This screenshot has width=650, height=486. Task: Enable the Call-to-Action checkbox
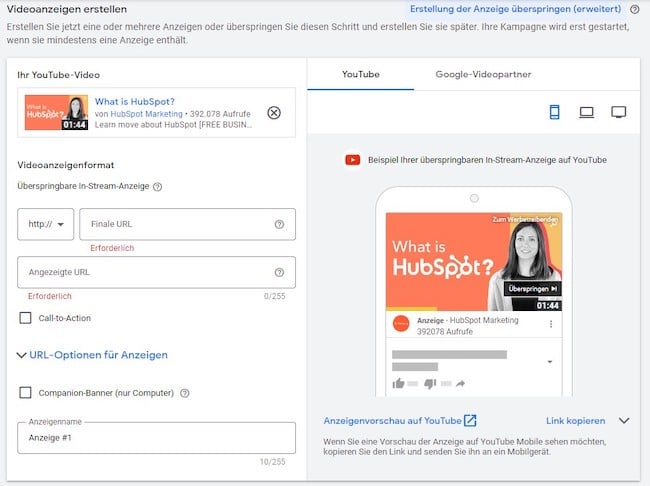pyautogui.click(x=25, y=318)
